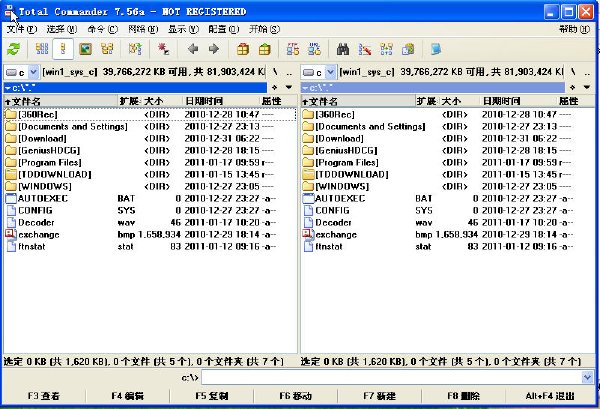
Task: Select Decoder wav file in right panel
Action: click(x=447, y=222)
